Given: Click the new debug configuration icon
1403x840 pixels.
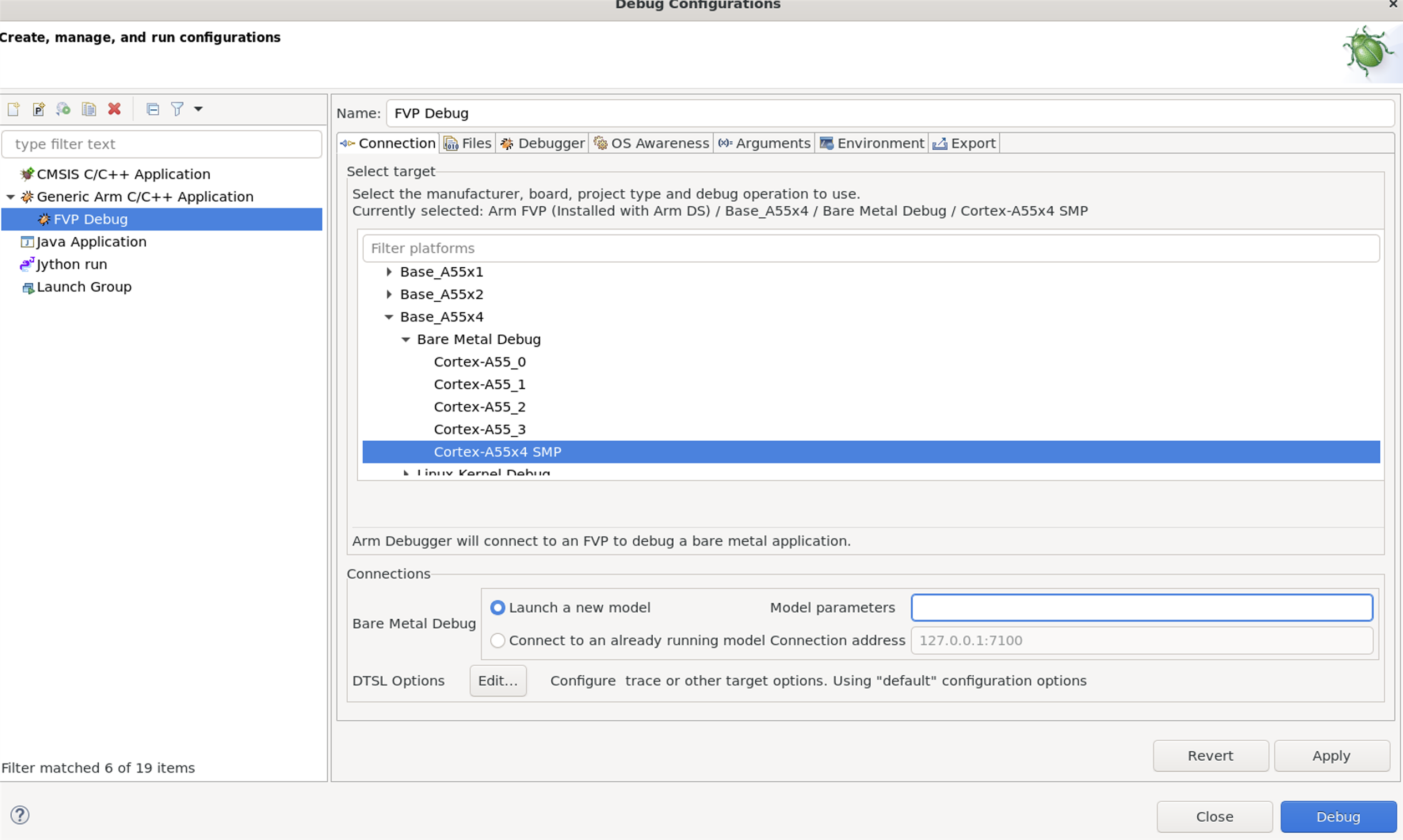Looking at the screenshot, I should click(14, 109).
